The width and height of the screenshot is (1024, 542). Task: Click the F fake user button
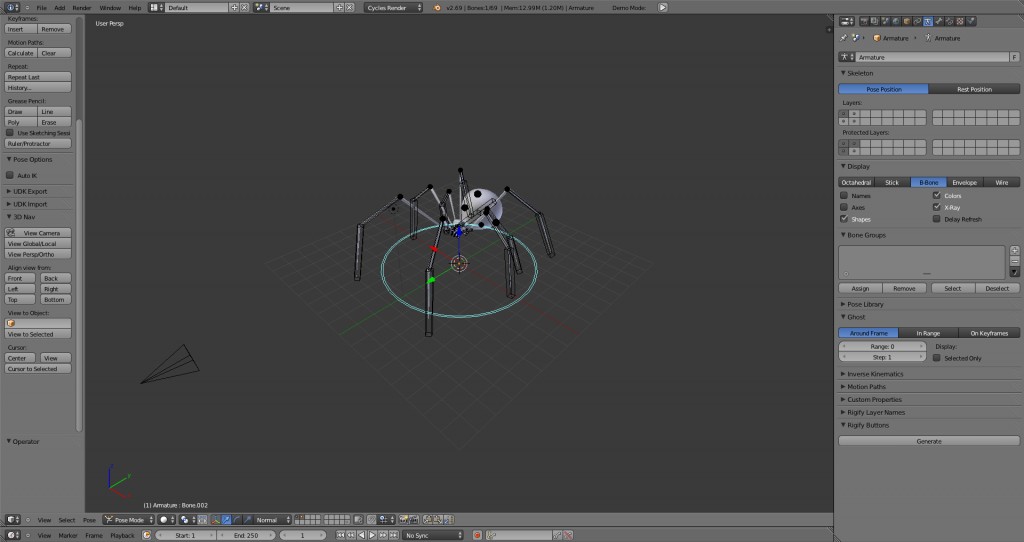(1014, 57)
